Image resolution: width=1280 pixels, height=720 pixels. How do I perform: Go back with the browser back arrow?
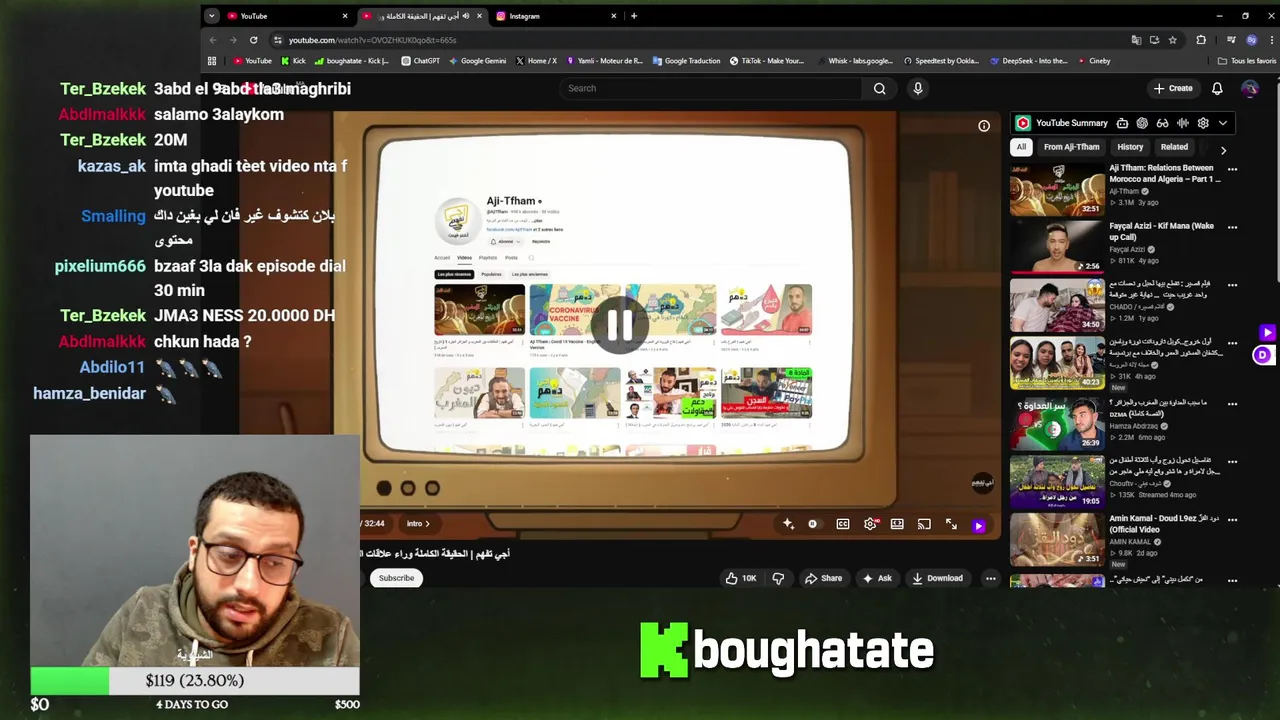click(x=212, y=40)
